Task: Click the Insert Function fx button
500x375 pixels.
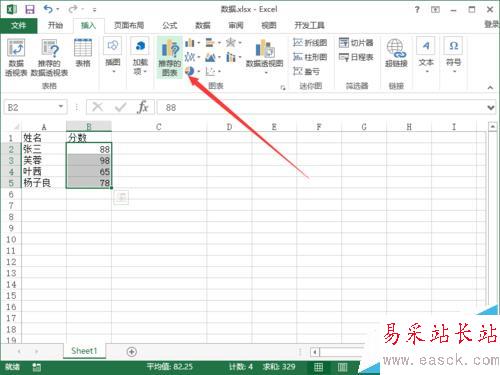Action: 143,107
